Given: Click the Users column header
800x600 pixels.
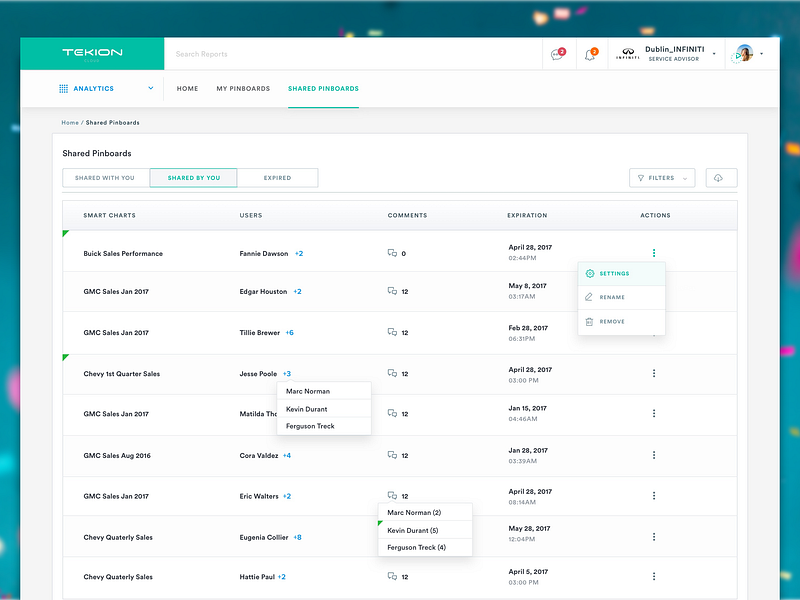Looking at the screenshot, I should point(251,215).
